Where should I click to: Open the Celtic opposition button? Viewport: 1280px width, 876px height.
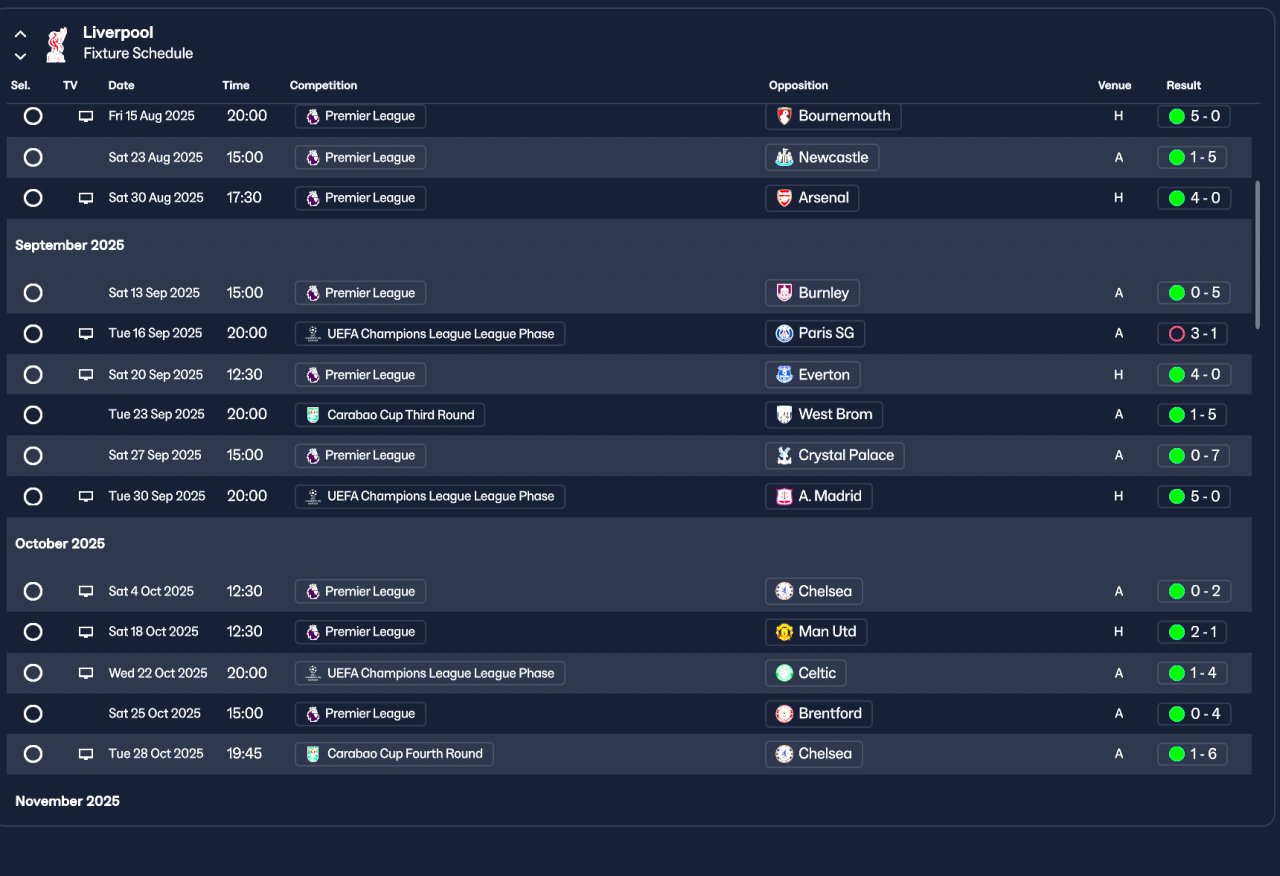[x=806, y=673]
